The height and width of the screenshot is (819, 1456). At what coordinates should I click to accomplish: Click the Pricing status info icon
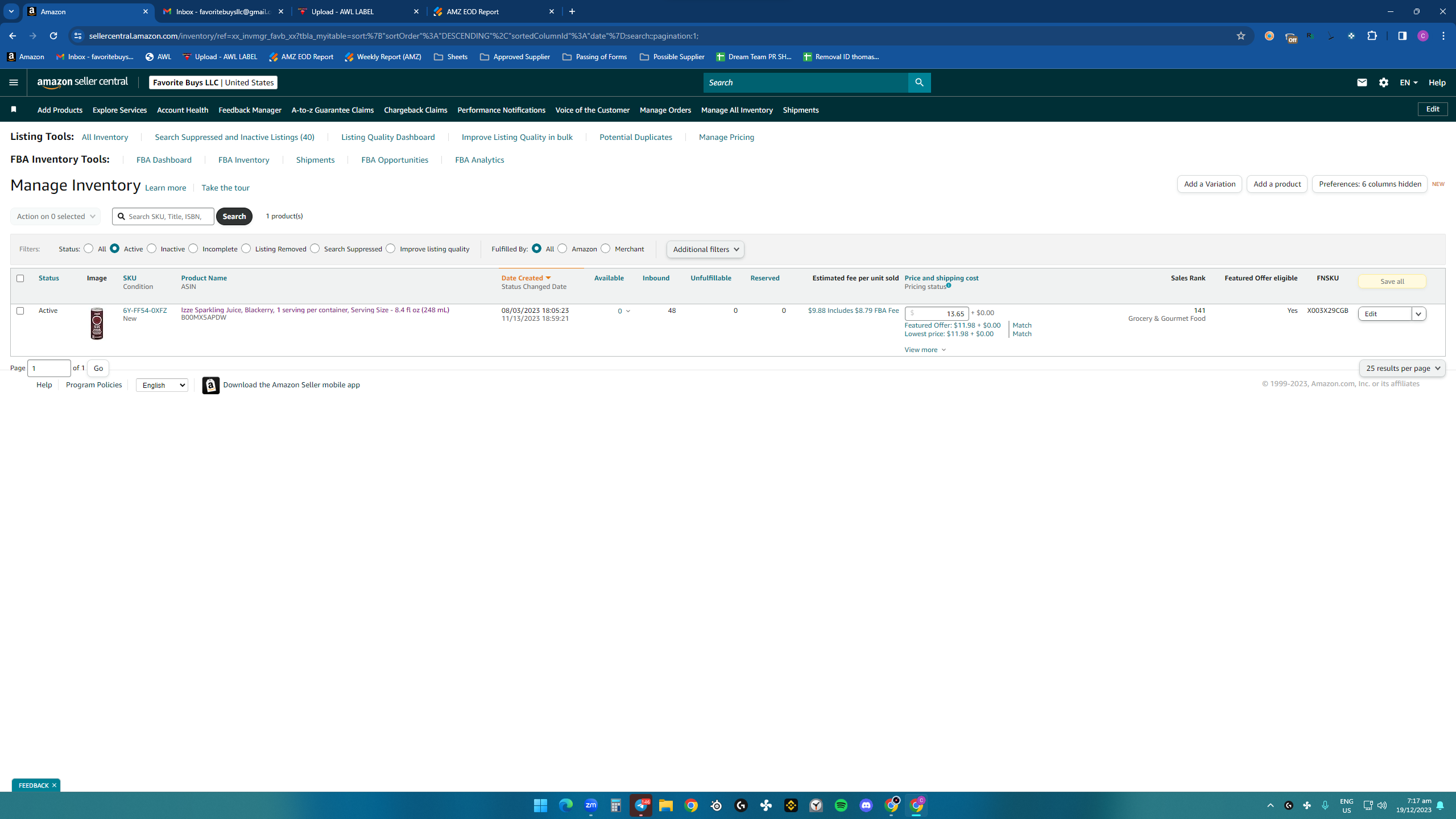point(949,286)
